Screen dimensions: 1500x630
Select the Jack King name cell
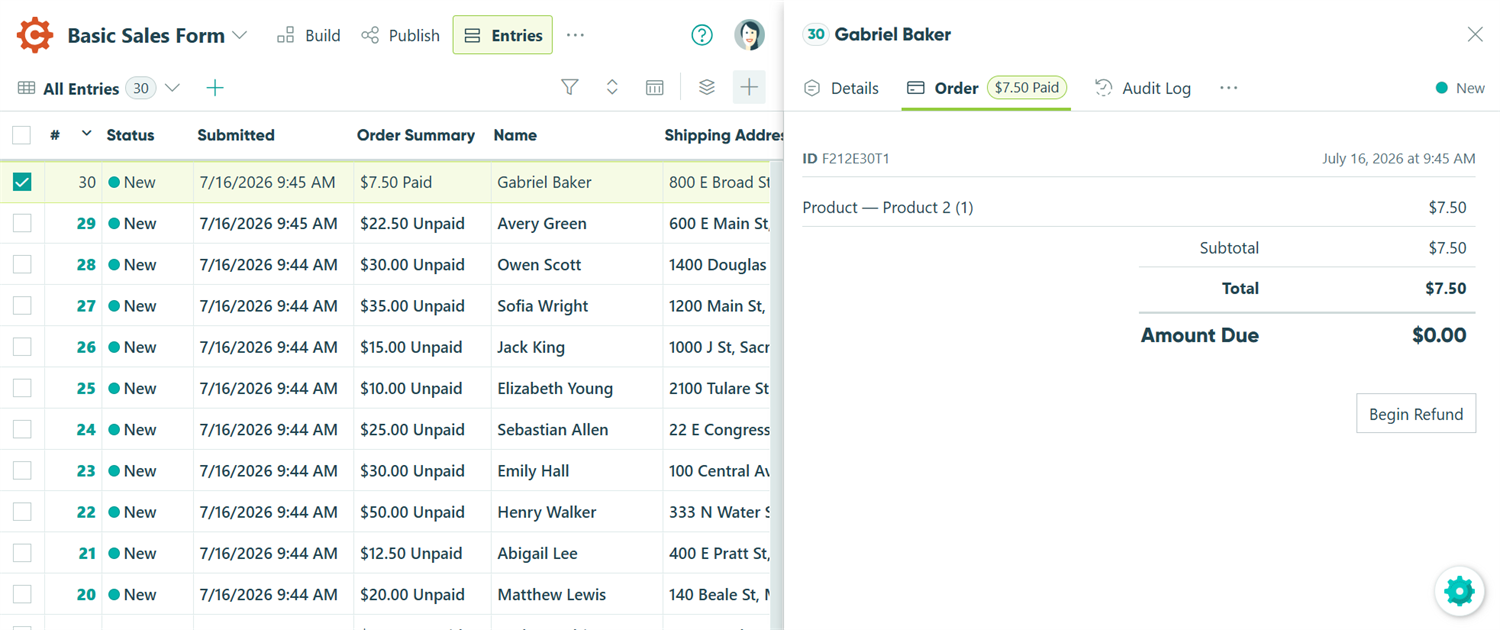576,347
